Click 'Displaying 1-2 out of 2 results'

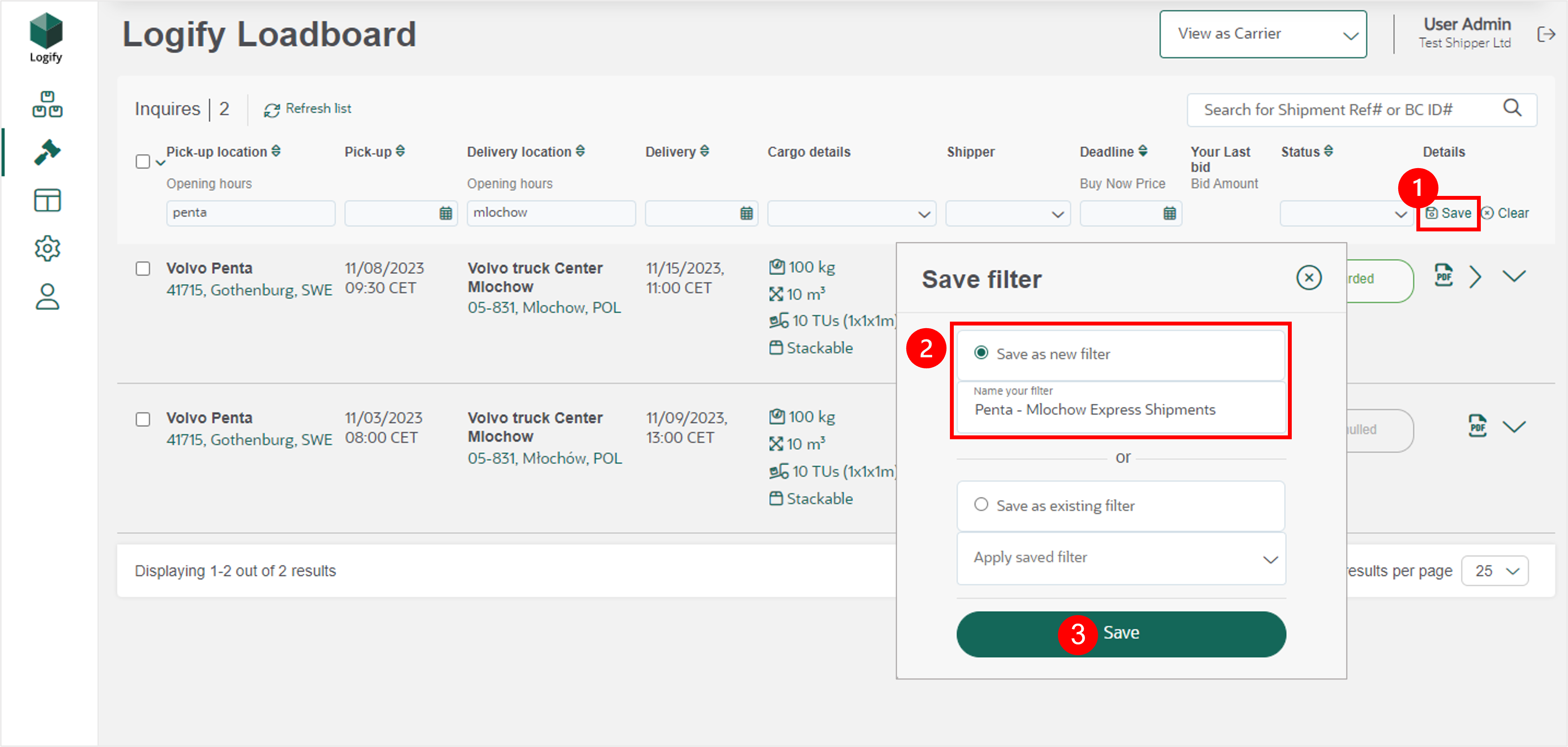[235, 571]
